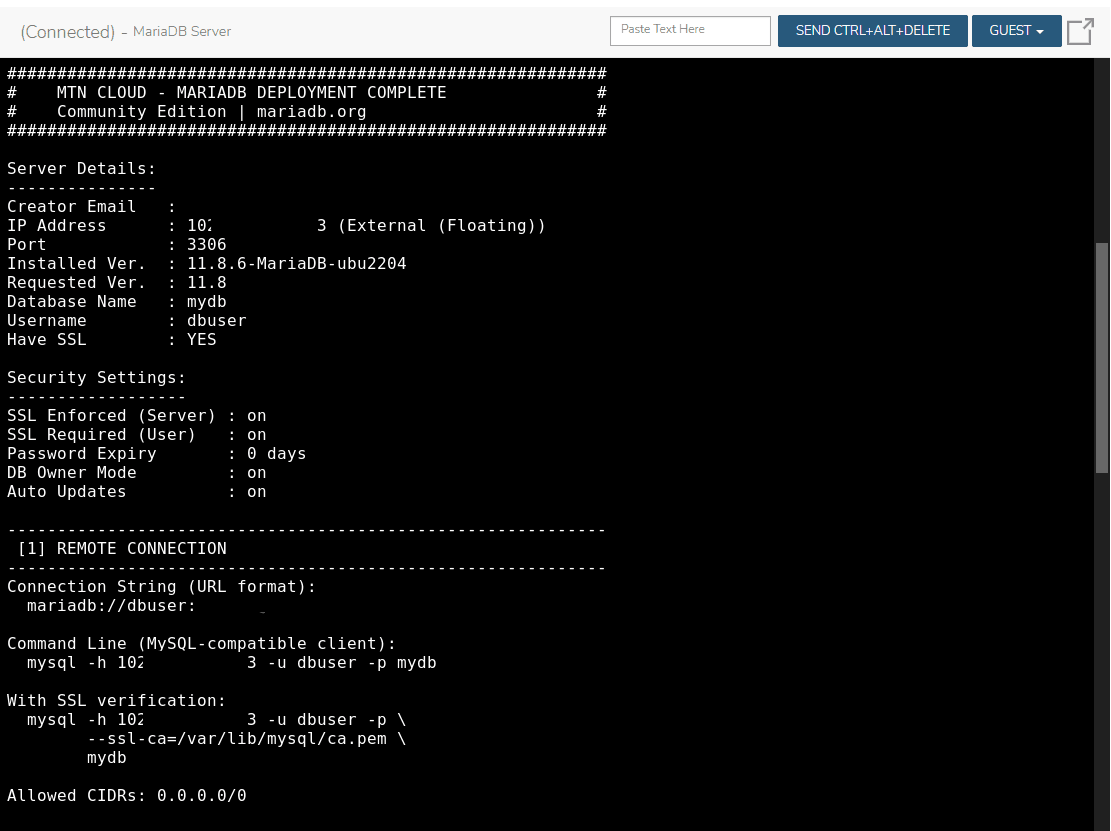The width and height of the screenshot is (1111, 831).
Task: Click the Port value 3306
Action: click(x=206, y=244)
